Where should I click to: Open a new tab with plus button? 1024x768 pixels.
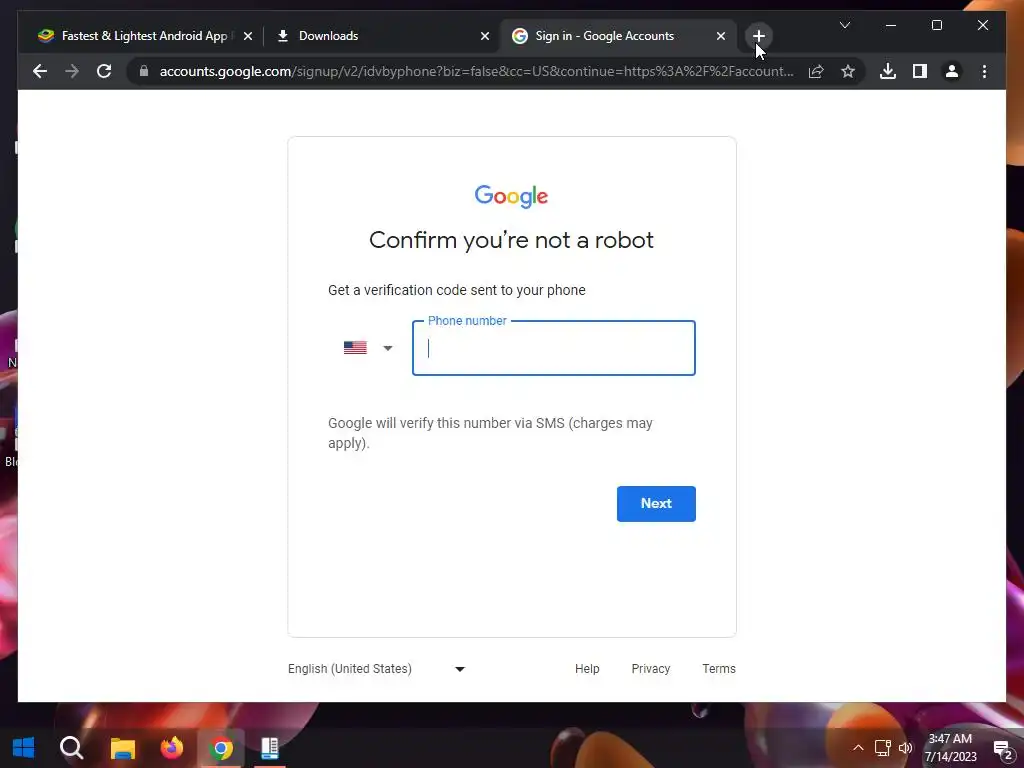pyautogui.click(x=758, y=36)
